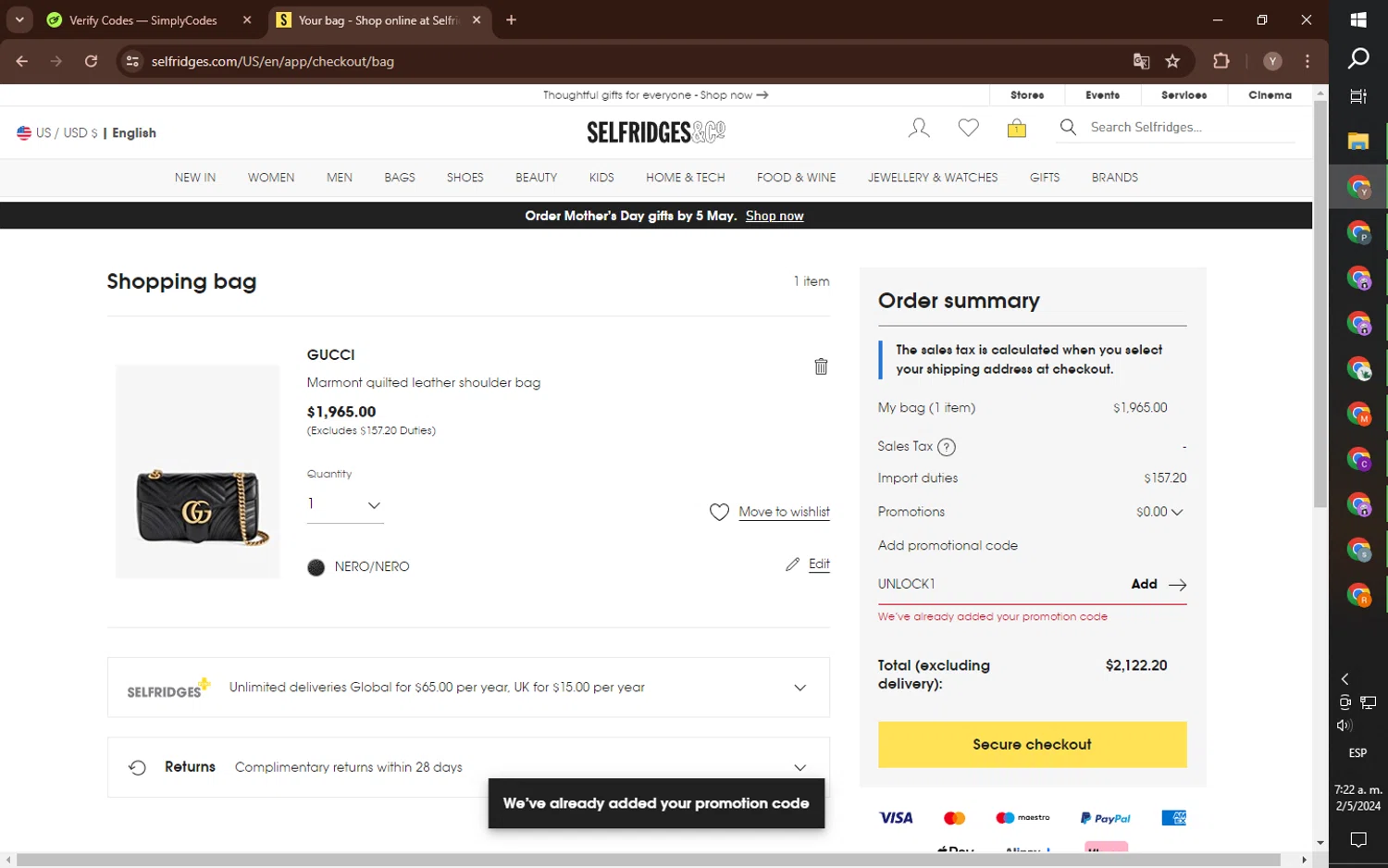Open the BRANDS menu
This screenshot has width=1388, height=868.
point(1115,178)
